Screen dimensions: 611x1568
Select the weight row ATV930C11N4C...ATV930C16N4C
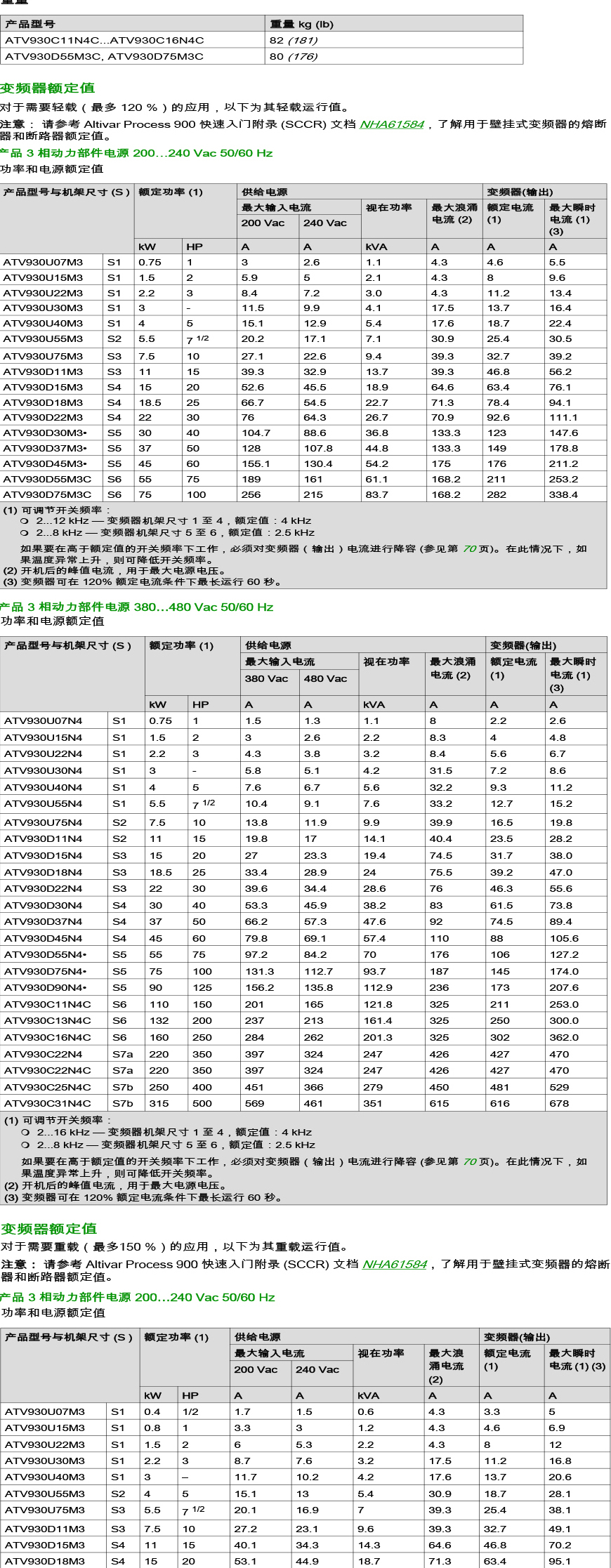coord(262,40)
